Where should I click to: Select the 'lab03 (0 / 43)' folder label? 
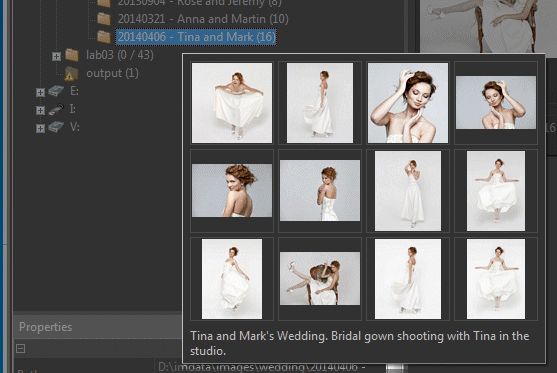tap(120, 55)
